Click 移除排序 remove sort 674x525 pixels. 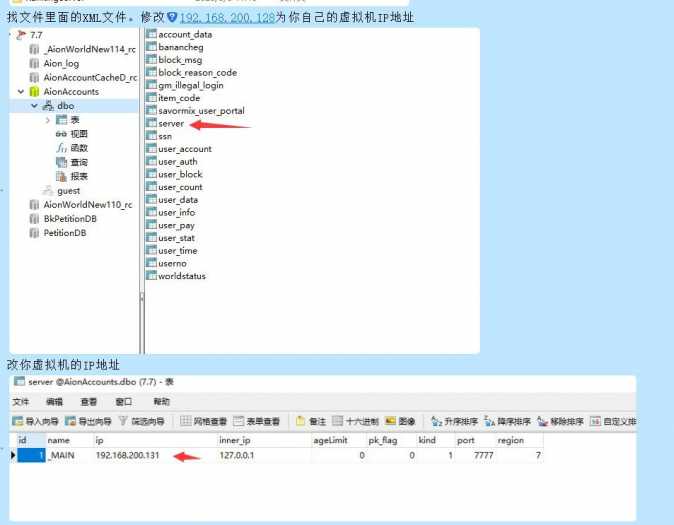click(x=561, y=421)
